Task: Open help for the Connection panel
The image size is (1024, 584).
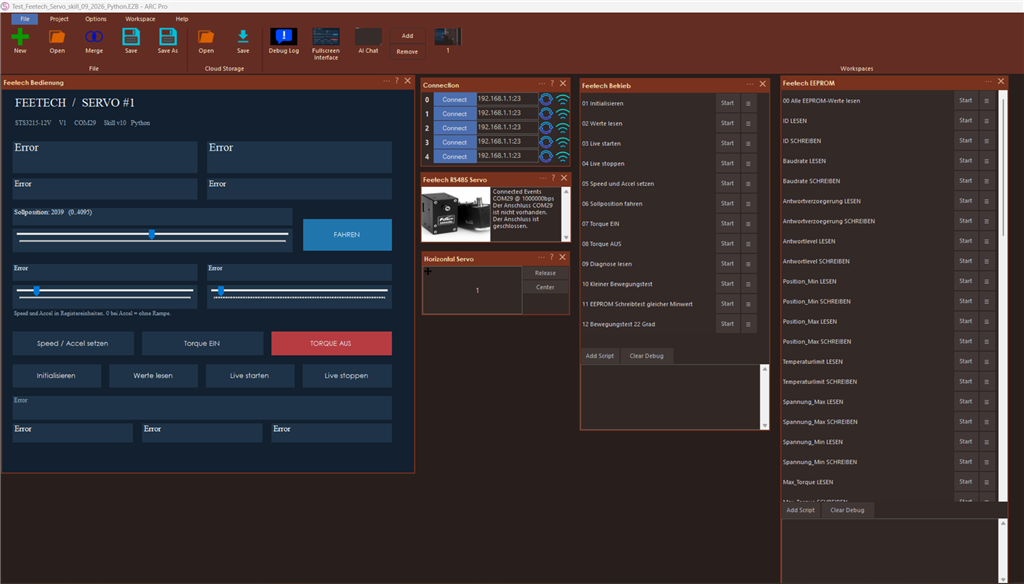Action: click(x=552, y=84)
